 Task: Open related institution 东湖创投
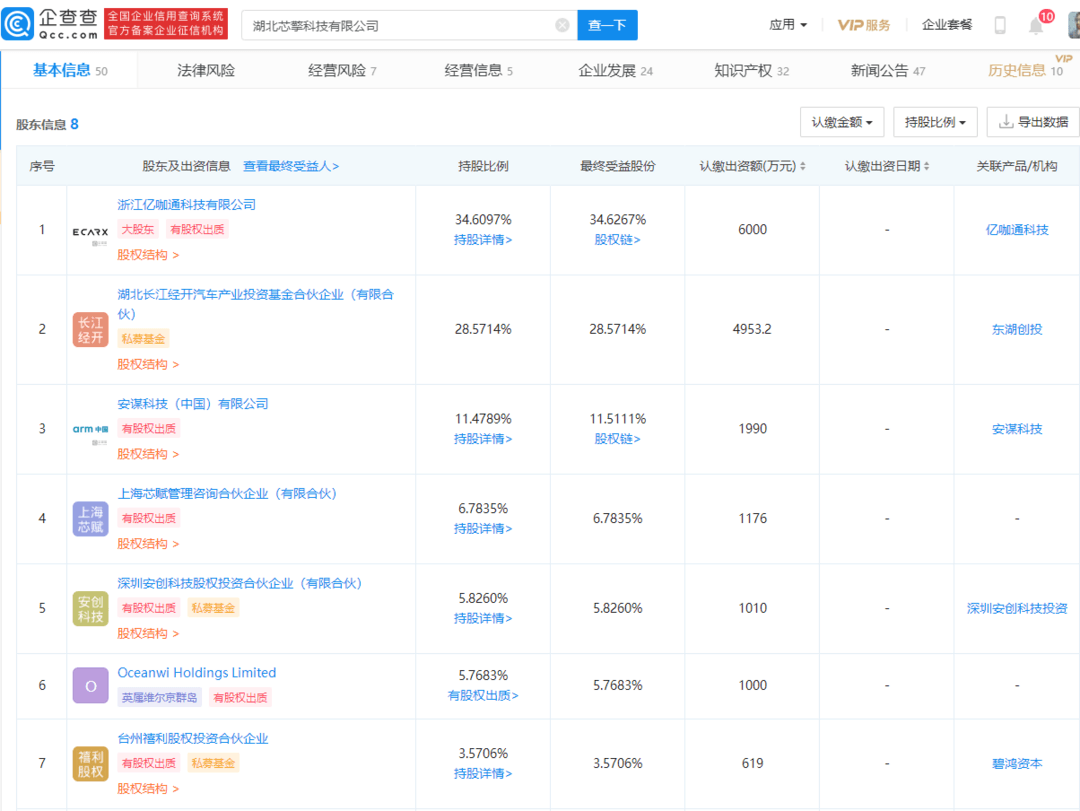(x=1017, y=329)
